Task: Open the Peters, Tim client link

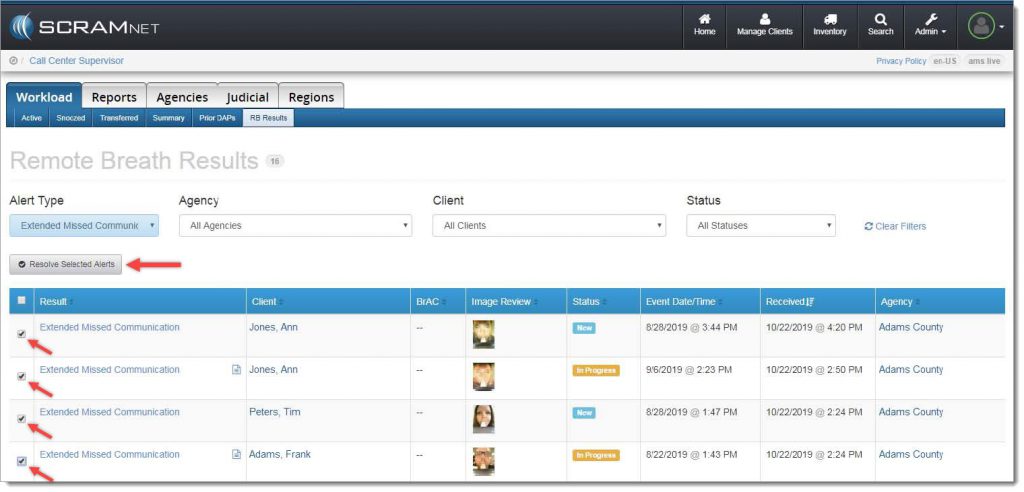Action: tap(273, 412)
